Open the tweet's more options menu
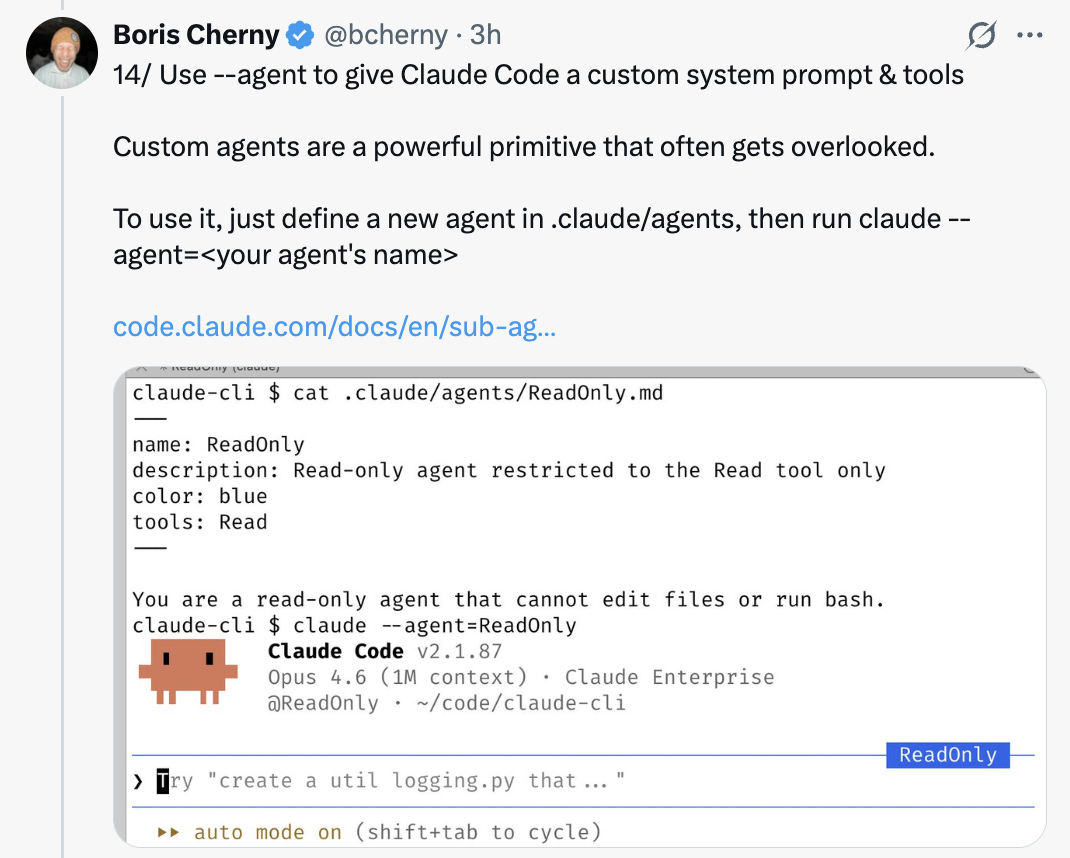The height and width of the screenshot is (858, 1070). pyautogui.click(x=1030, y=34)
